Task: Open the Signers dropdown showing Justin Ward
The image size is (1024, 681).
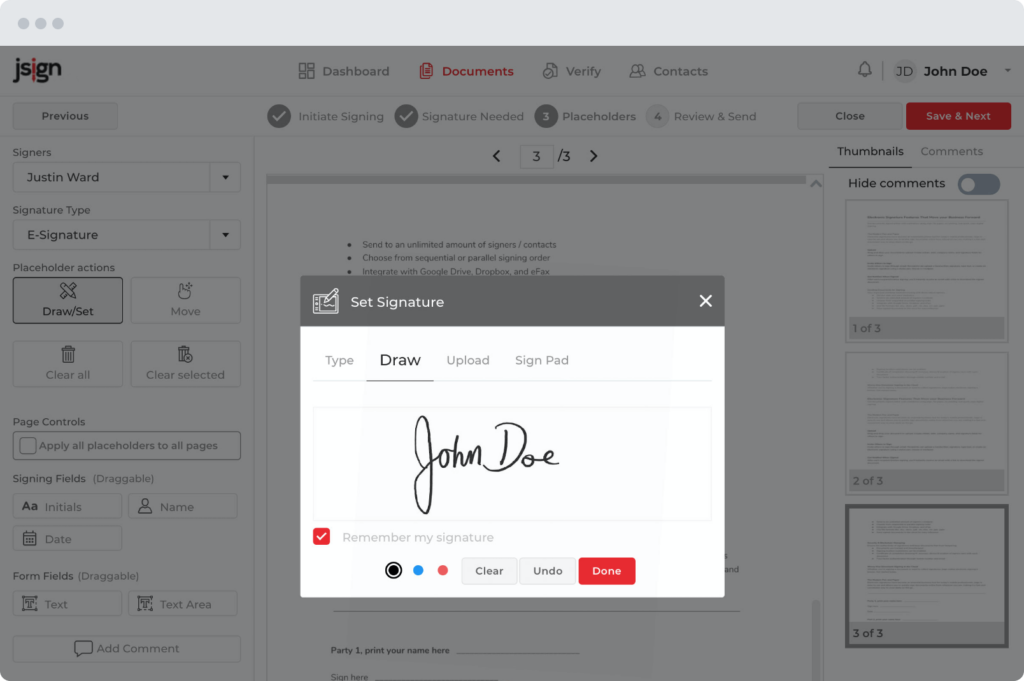Action: [225, 177]
